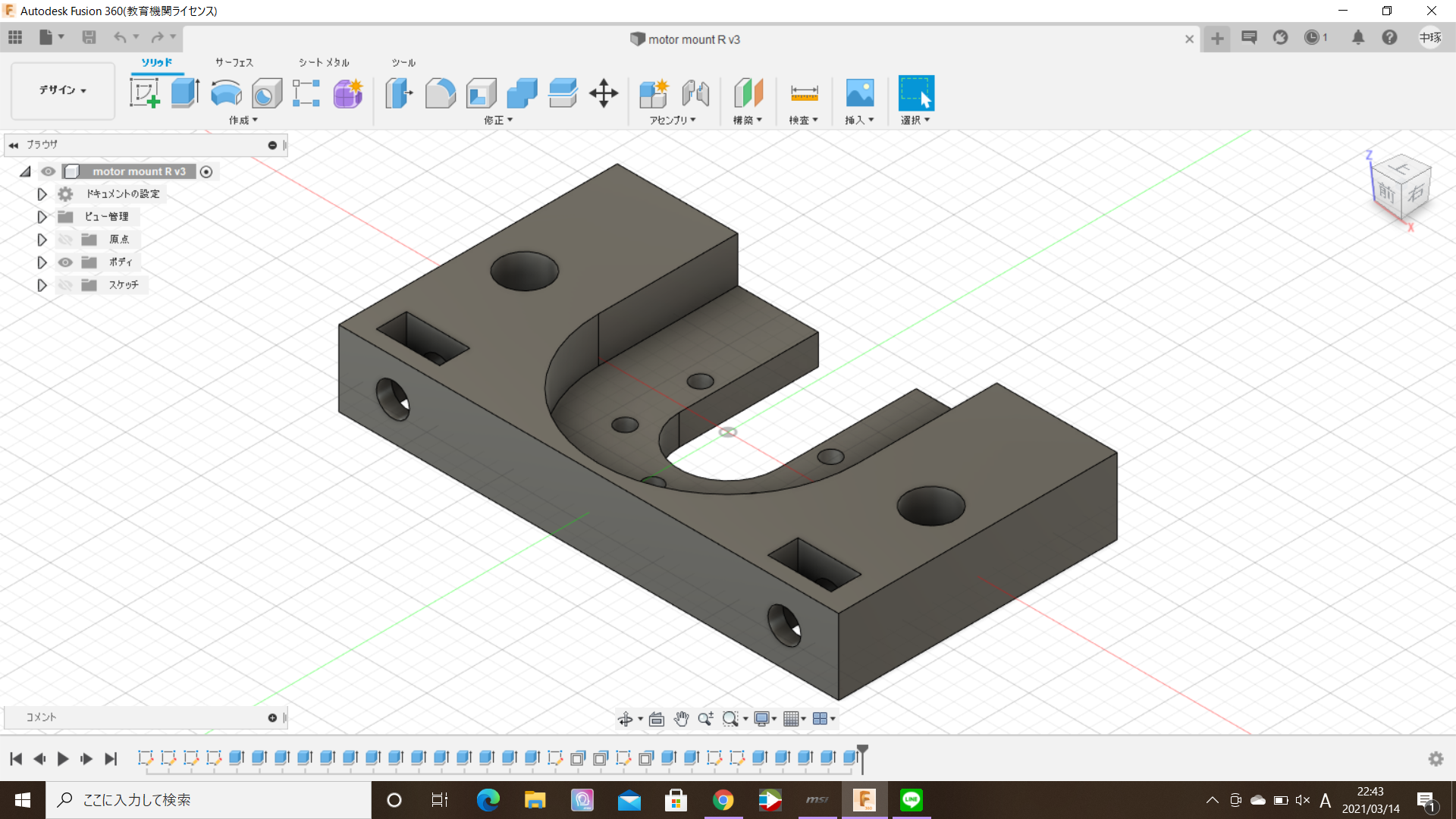Click the Save icon
Screen dimensions: 1456x819
(x=89, y=37)
